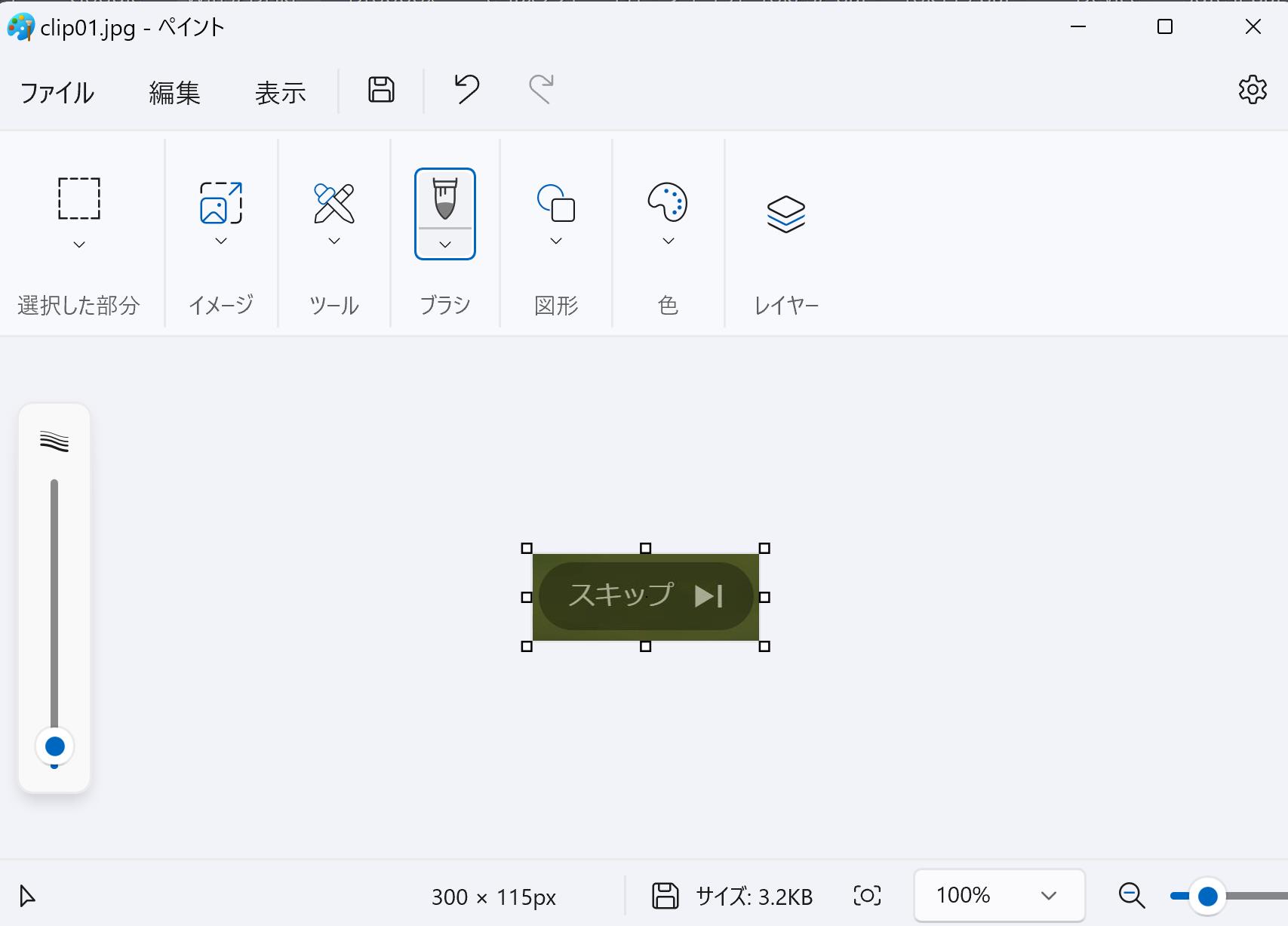Expand the Brush type dropdown chevron
1288x926 pixels.
(x=445, y=245)
